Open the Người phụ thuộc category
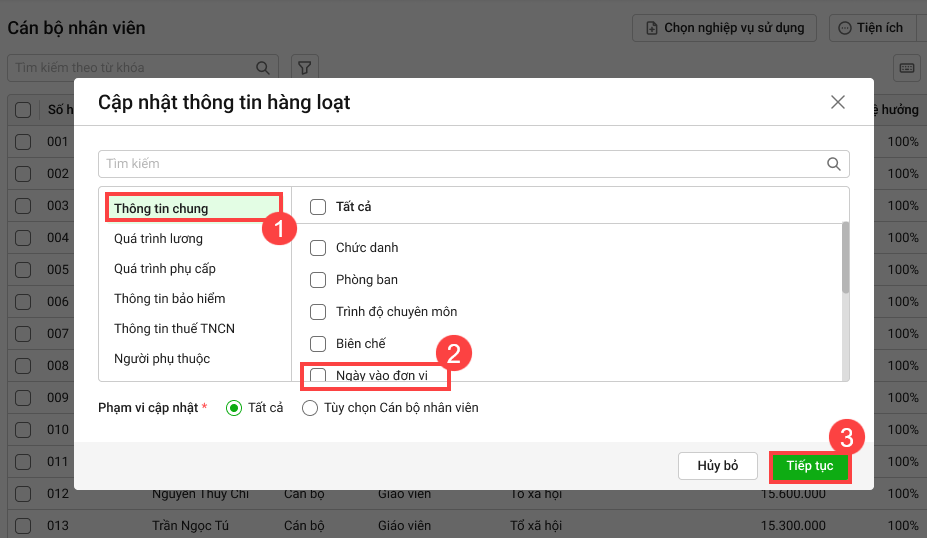 pyautogui.click(x=161, y=359)
